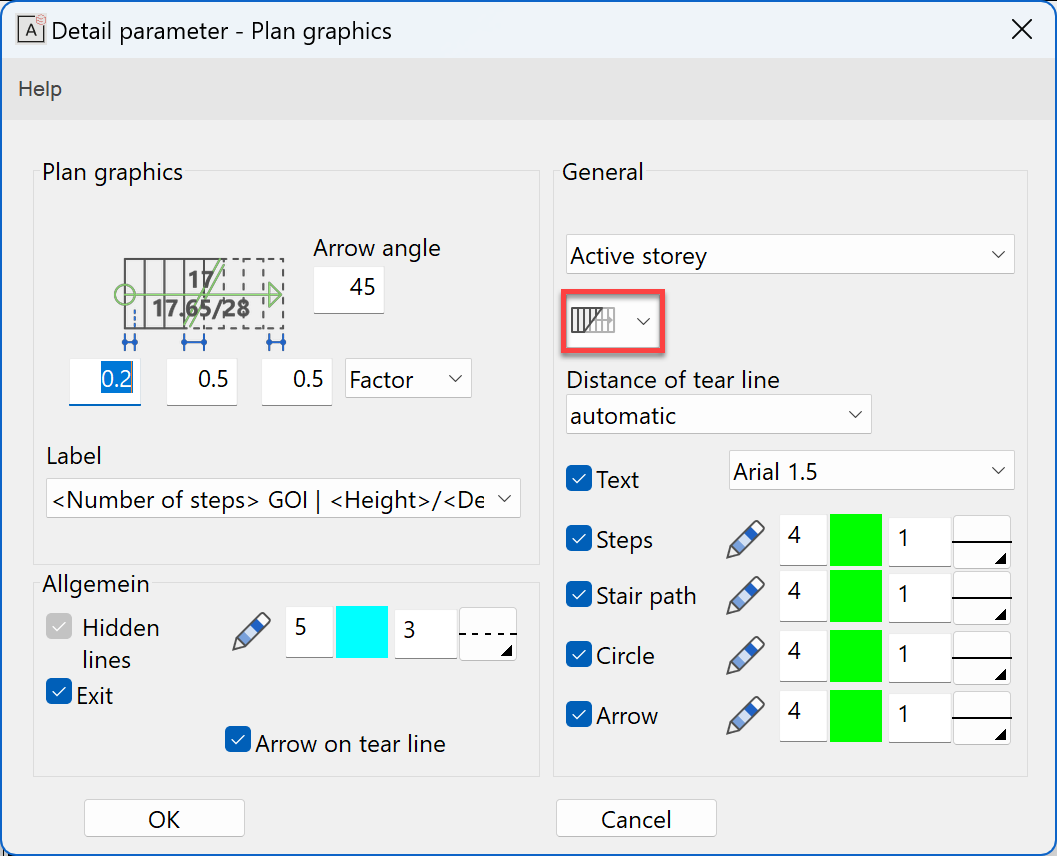Open the Distance of tear line dropdown
Screen dimensions: 1057x856
tap(718, 415)
